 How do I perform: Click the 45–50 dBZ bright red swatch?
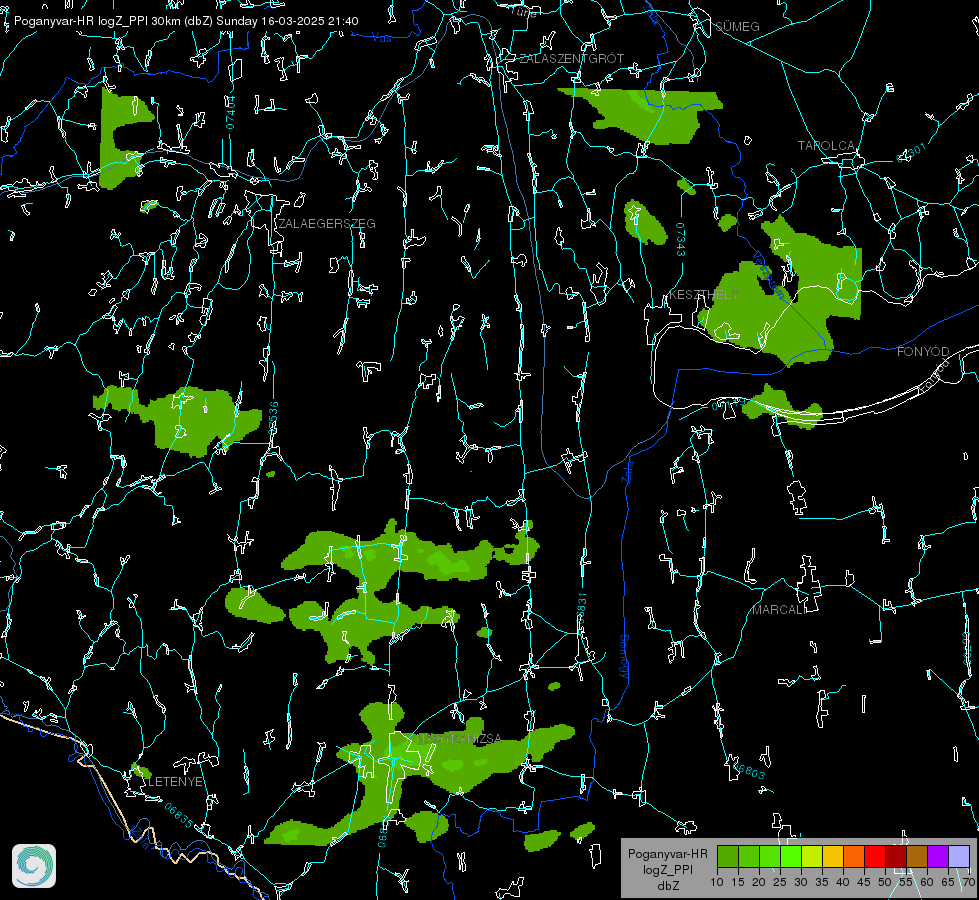[875, 856]
